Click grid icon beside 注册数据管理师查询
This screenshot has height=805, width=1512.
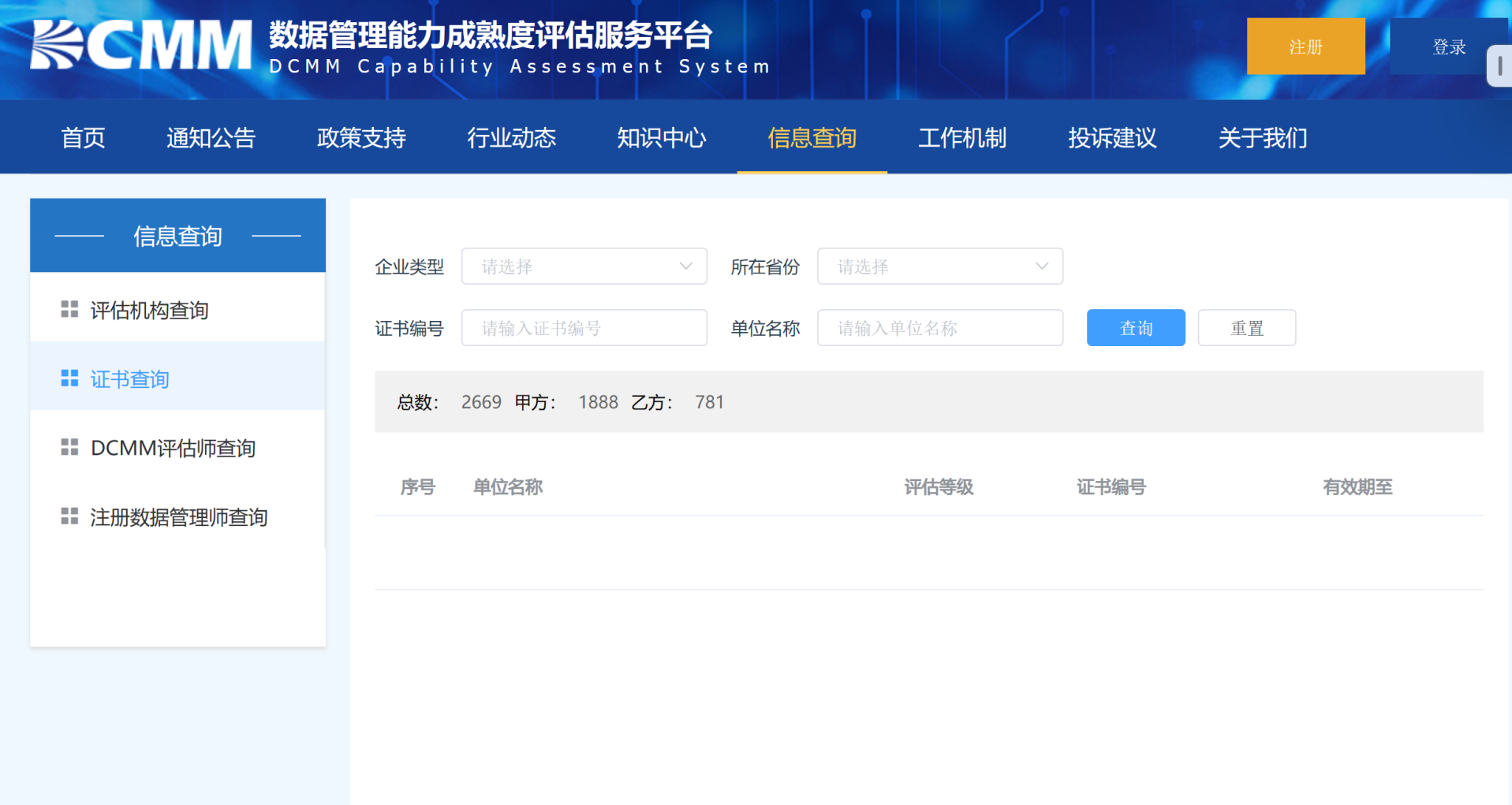pos(69,516)
